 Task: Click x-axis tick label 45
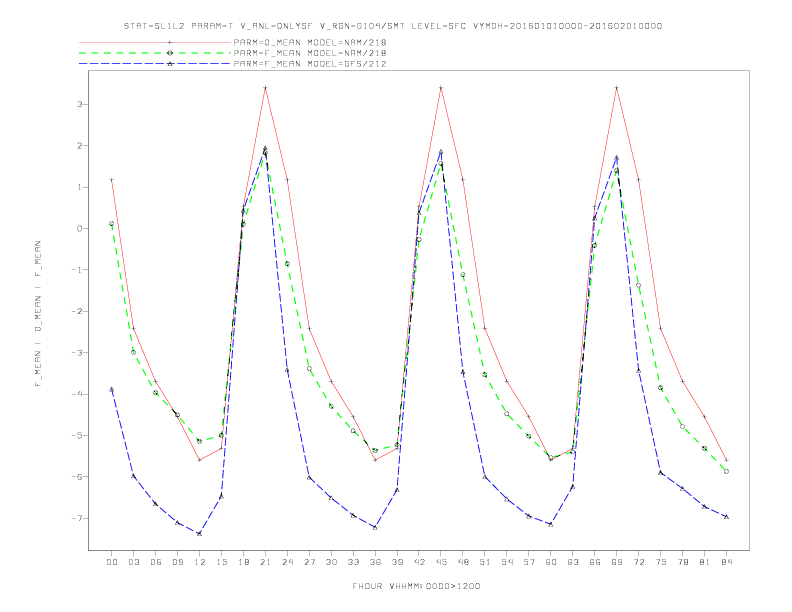441,562
